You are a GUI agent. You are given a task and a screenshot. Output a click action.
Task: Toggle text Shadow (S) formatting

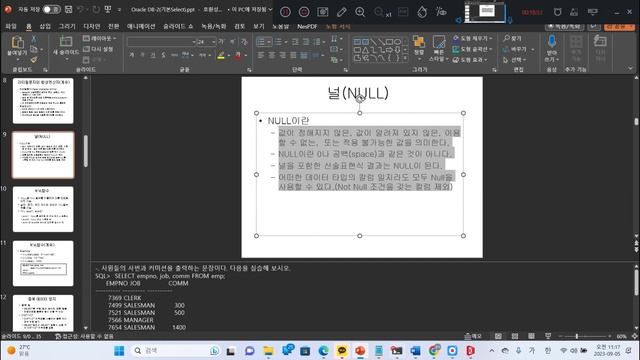[x=163, y=55]
